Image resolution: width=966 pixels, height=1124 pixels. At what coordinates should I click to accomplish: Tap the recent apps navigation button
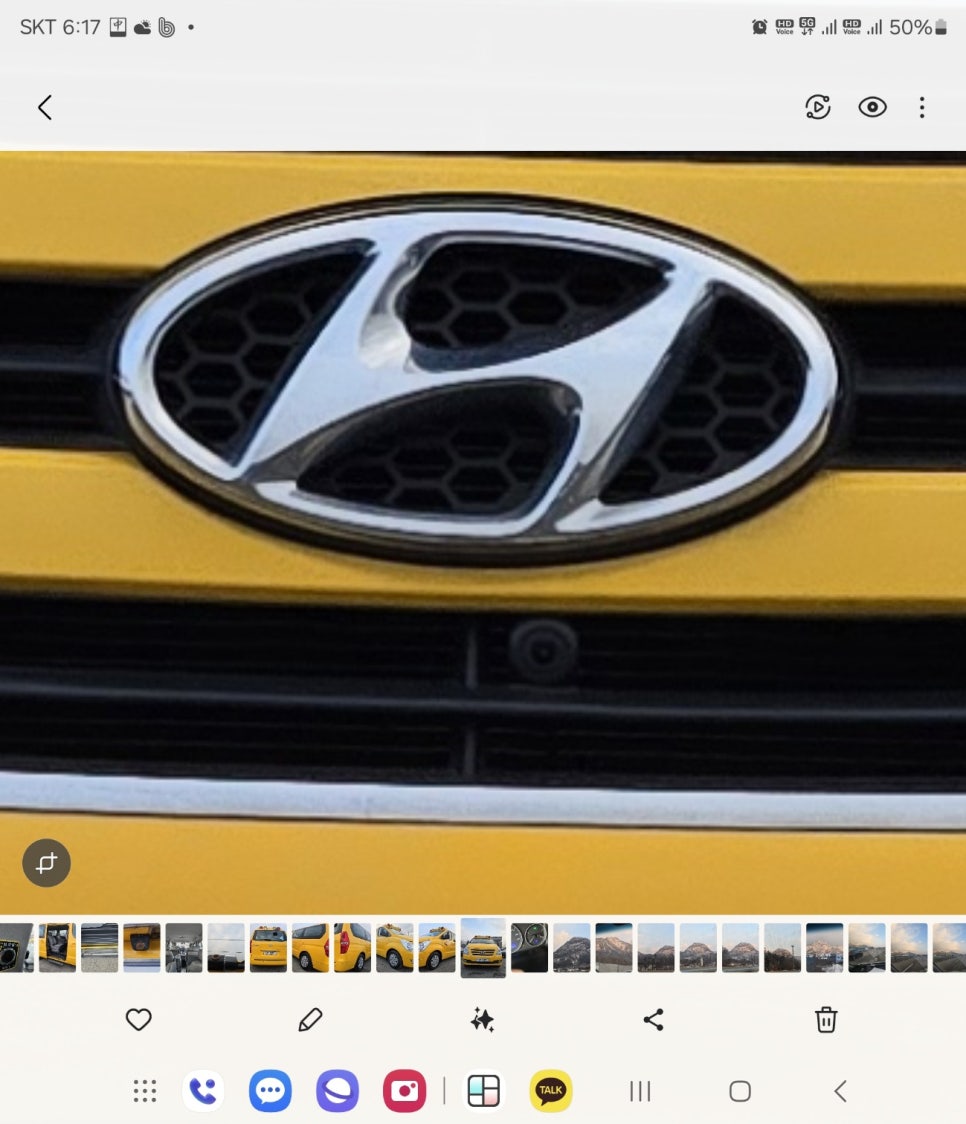pyautogui.click(x=640, y=1091)
